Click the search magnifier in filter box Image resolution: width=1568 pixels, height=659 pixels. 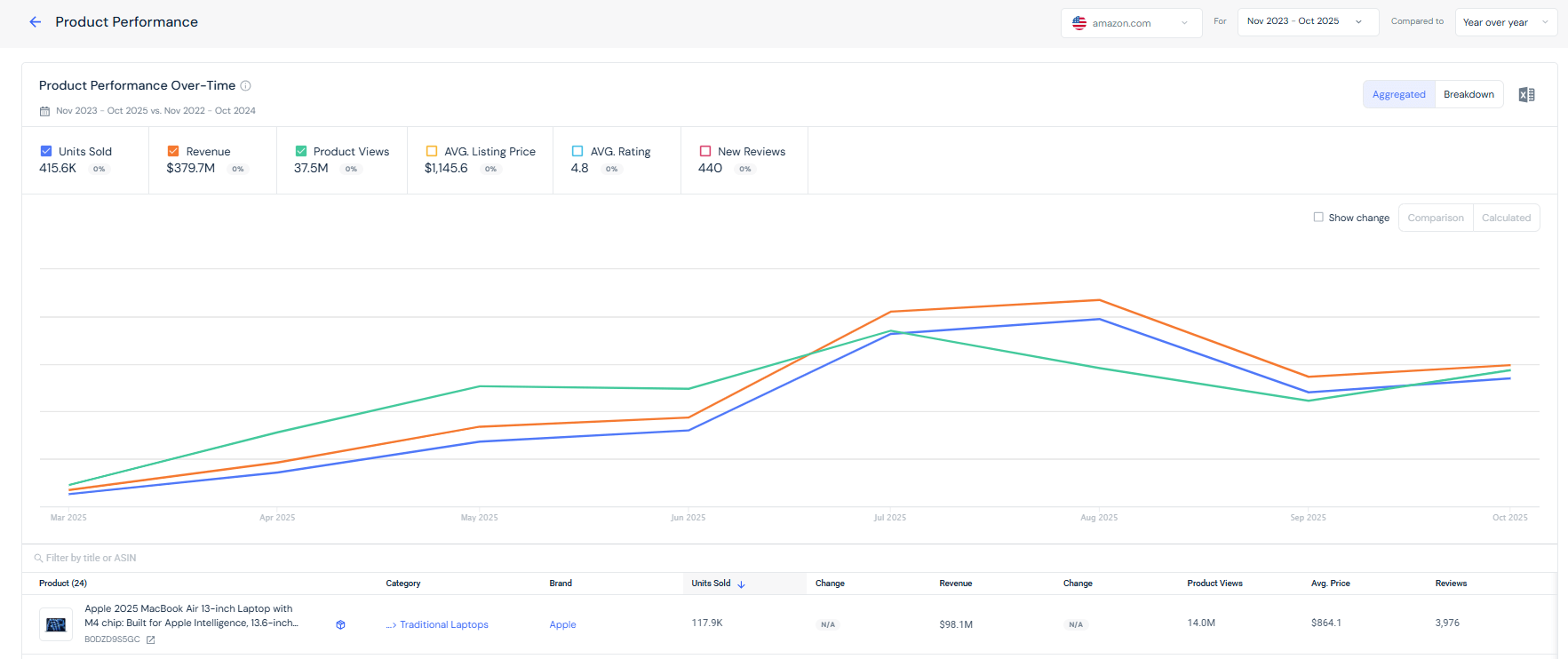coord(38,559)
